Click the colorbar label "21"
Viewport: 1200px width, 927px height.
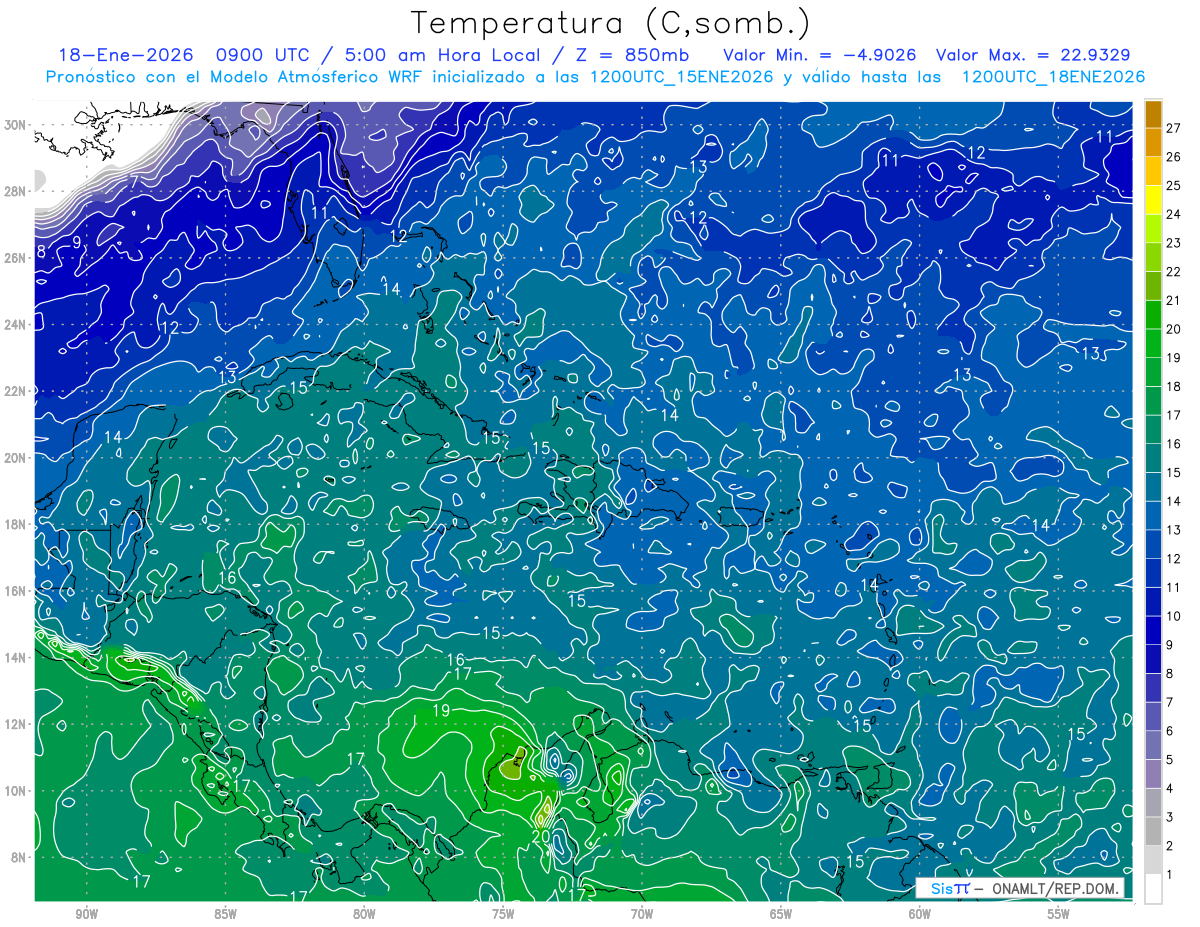(x=1173, y=301)
